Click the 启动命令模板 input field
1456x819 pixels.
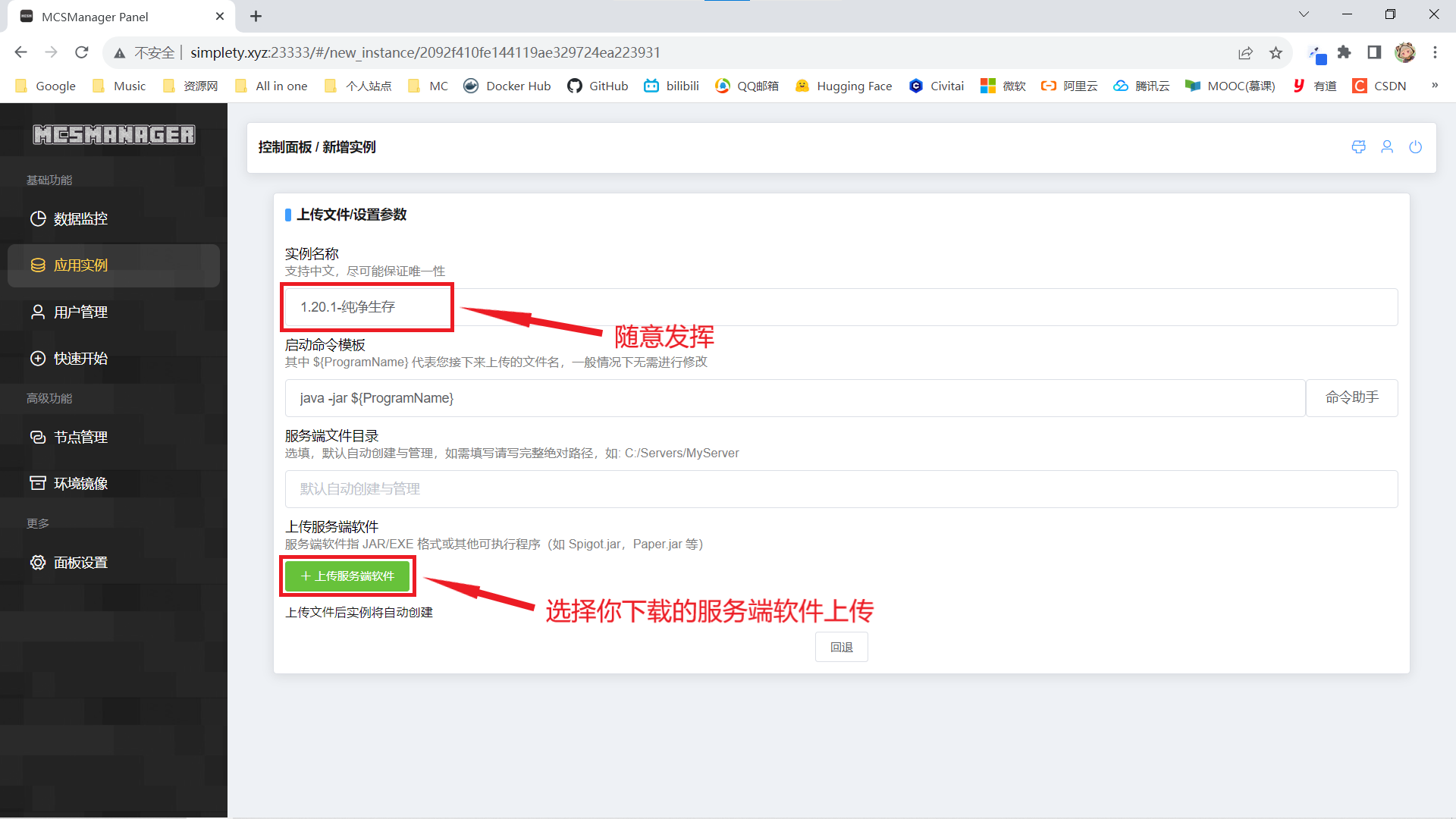pyautogui.click(x=794, y=398)
